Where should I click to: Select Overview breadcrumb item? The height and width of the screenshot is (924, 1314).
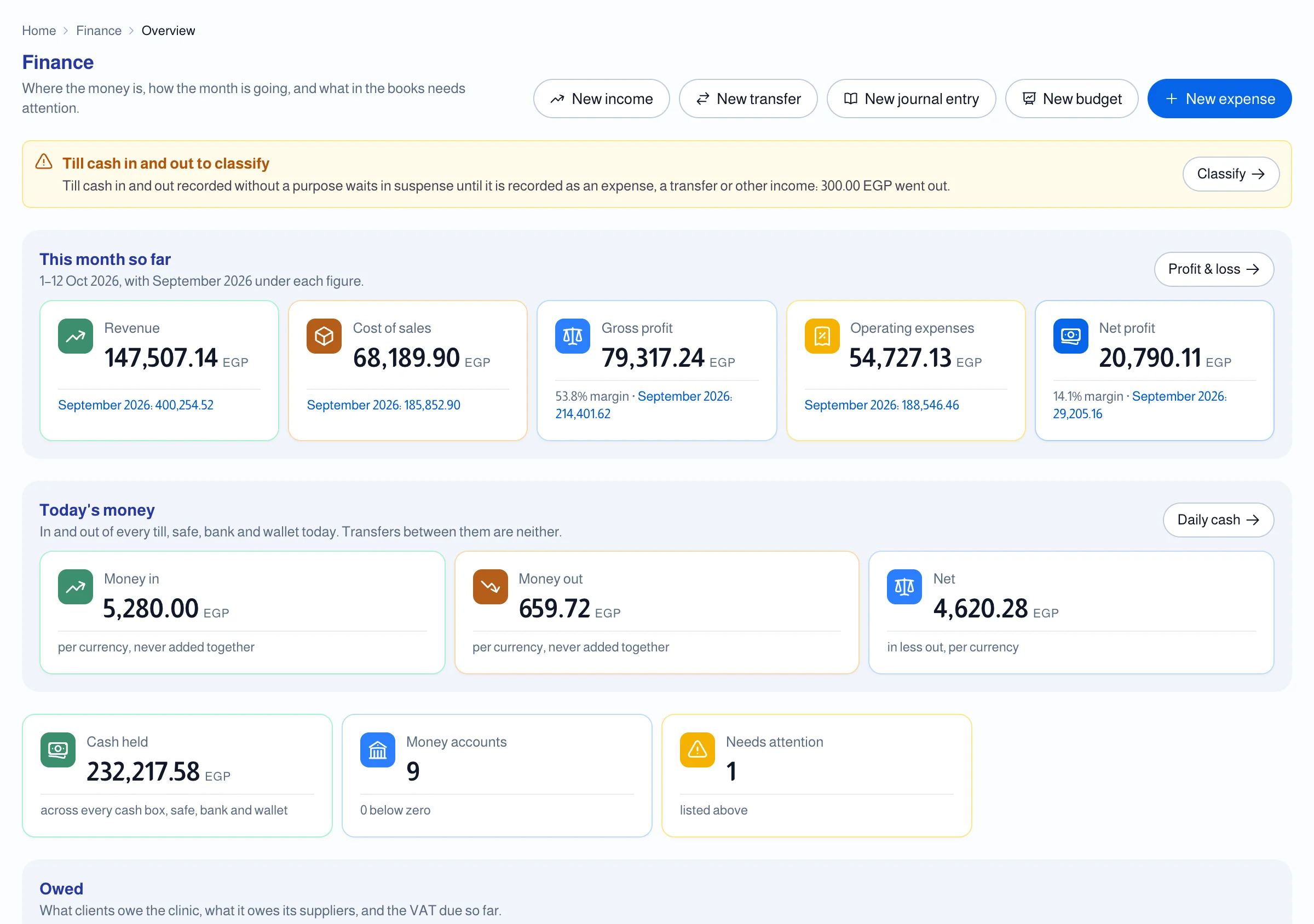[x=168, y=31]
